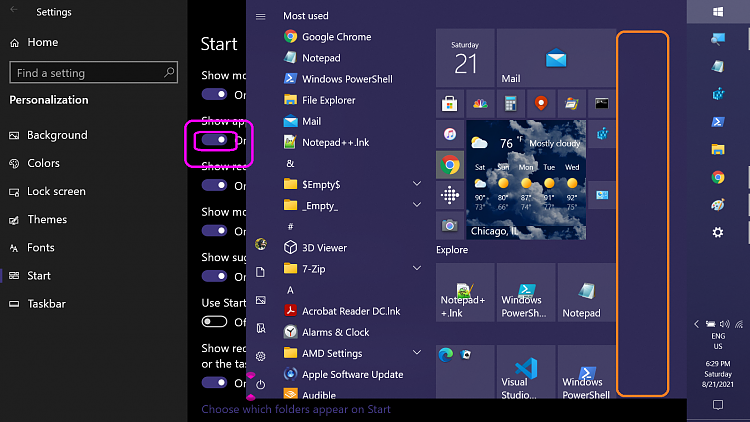
Task: Toggle Show app list in Start menu
Action: point(214,140)
